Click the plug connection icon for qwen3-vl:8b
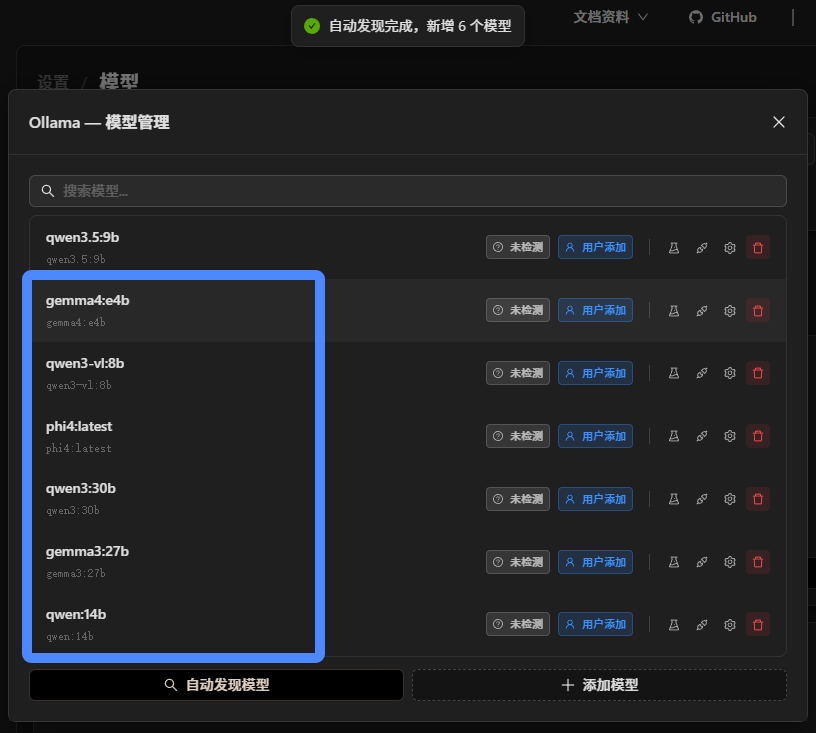 (x=702, y=373)
